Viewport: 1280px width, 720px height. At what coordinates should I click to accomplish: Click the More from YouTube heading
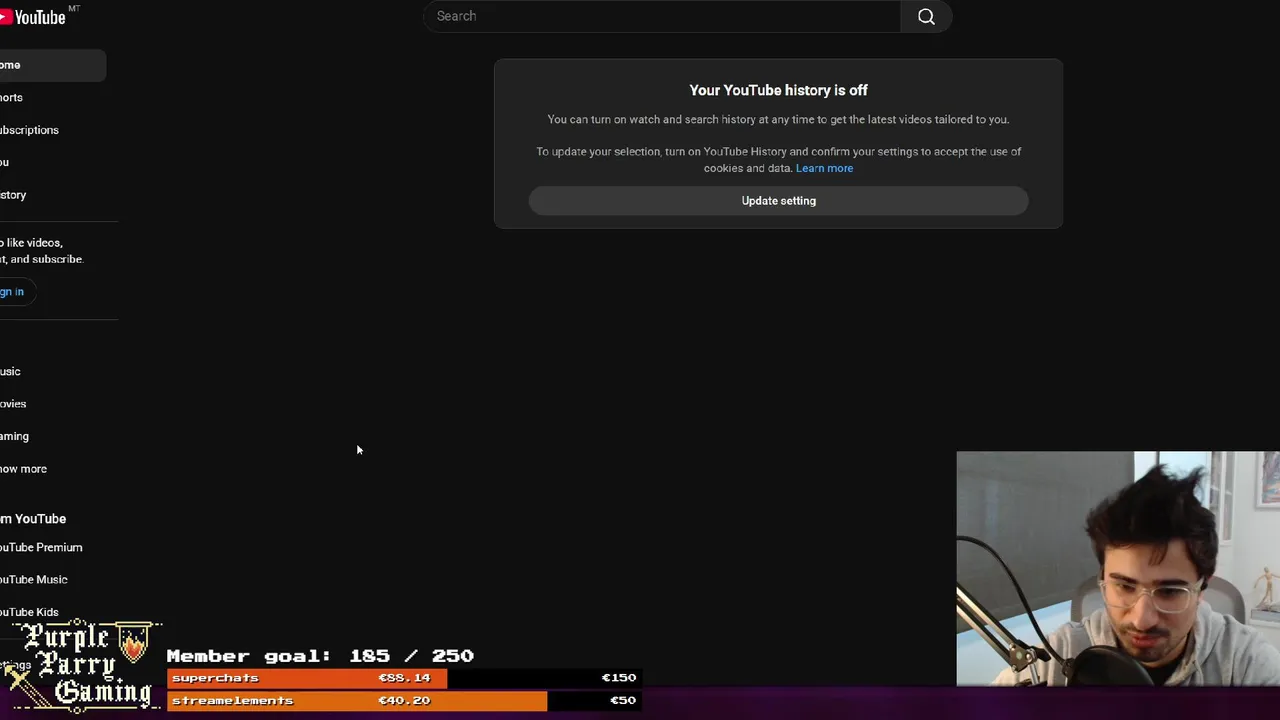tap(33, 519)
